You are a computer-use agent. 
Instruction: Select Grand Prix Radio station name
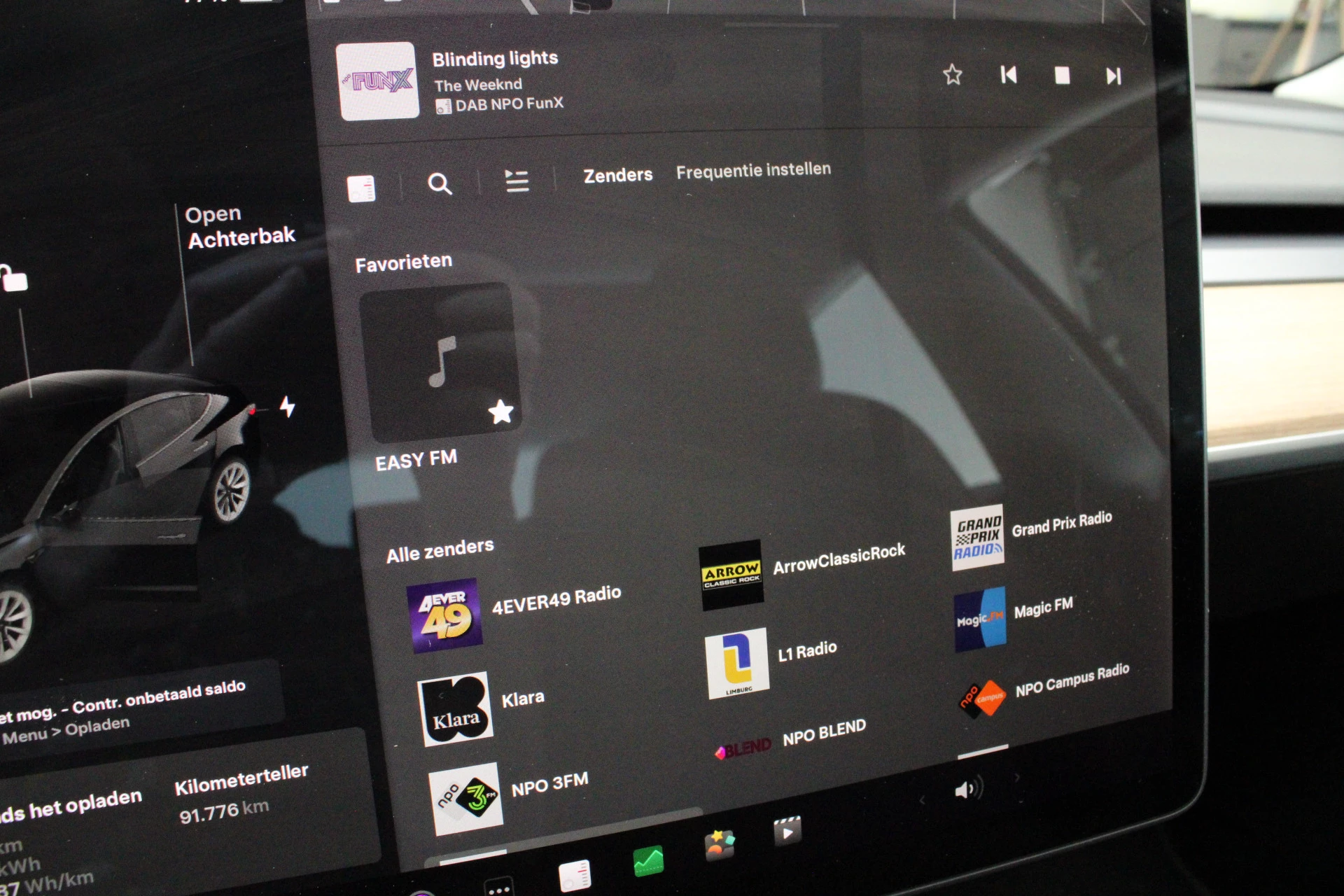(x=1061, y=524)
